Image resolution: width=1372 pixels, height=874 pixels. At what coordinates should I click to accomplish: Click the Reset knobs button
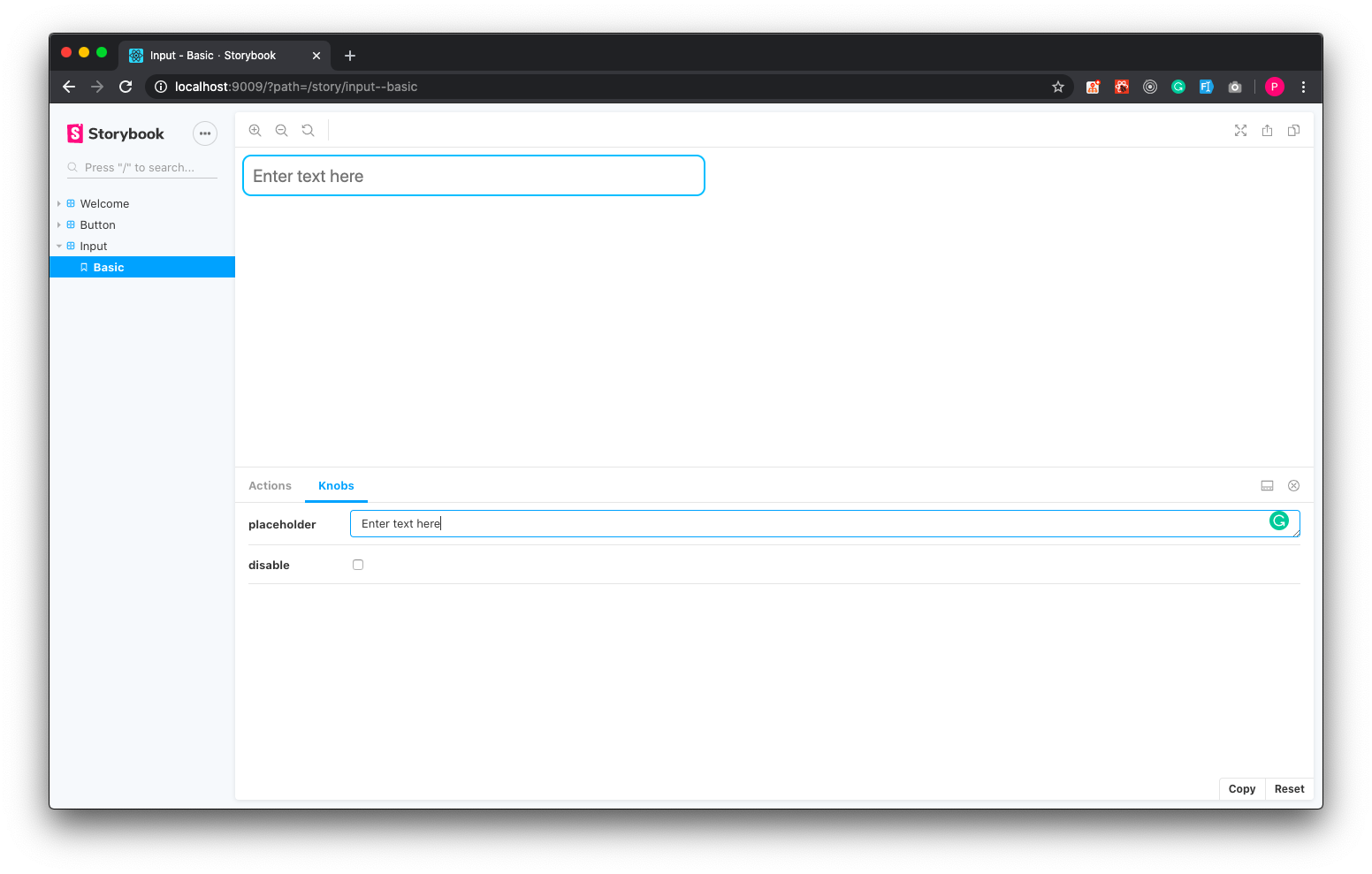[1289, 789]
